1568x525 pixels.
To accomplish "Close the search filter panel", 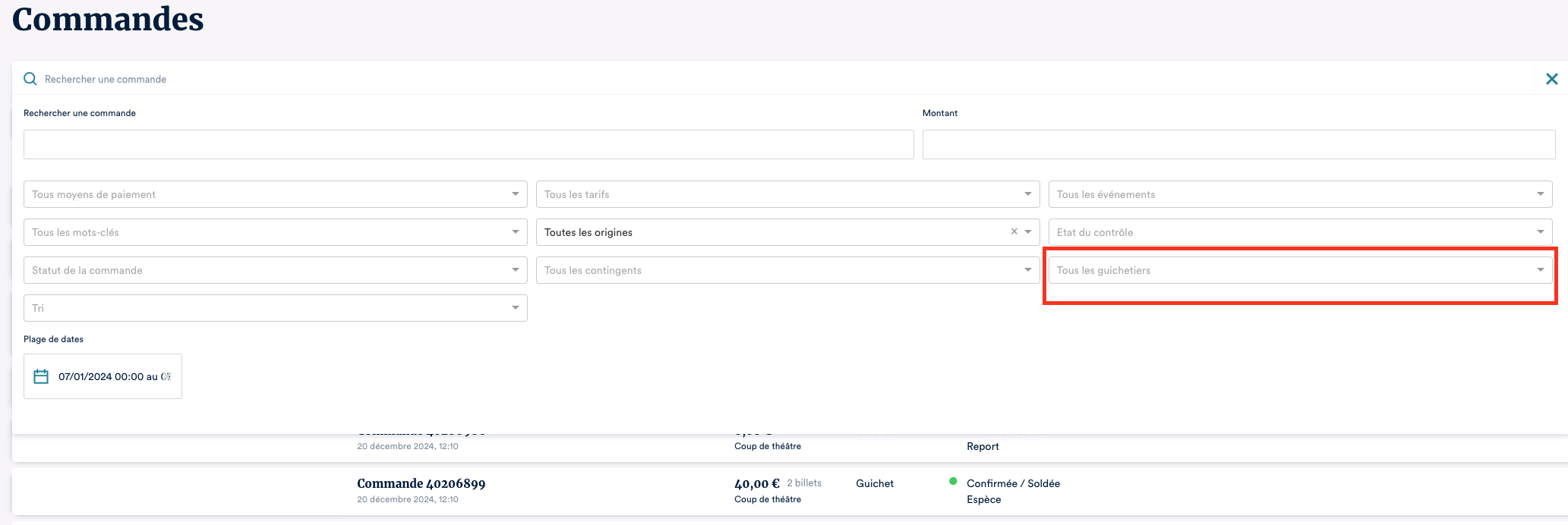I will click(x=1551, y=79).
